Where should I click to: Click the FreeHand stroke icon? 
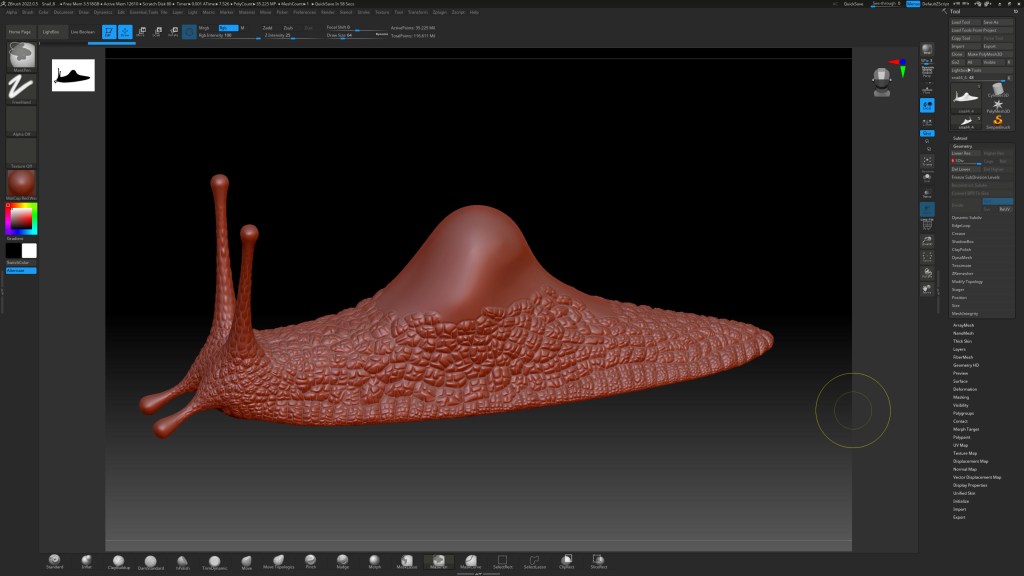click(21, 88)
